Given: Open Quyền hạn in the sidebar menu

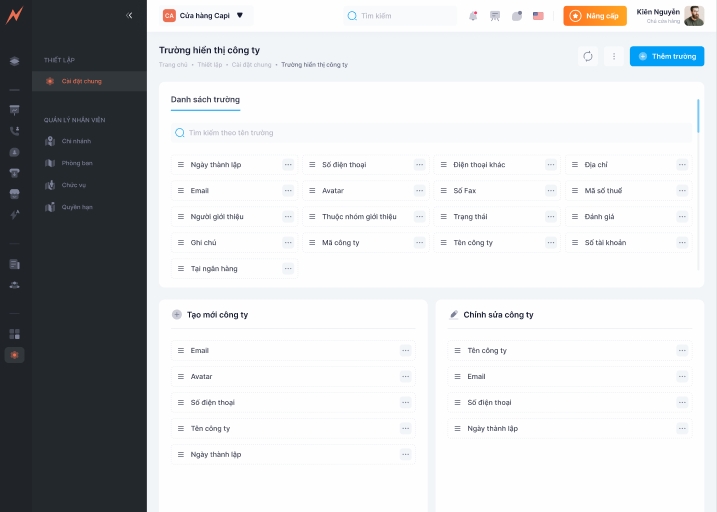Looking at the screenshot, I should click(76, 207).
